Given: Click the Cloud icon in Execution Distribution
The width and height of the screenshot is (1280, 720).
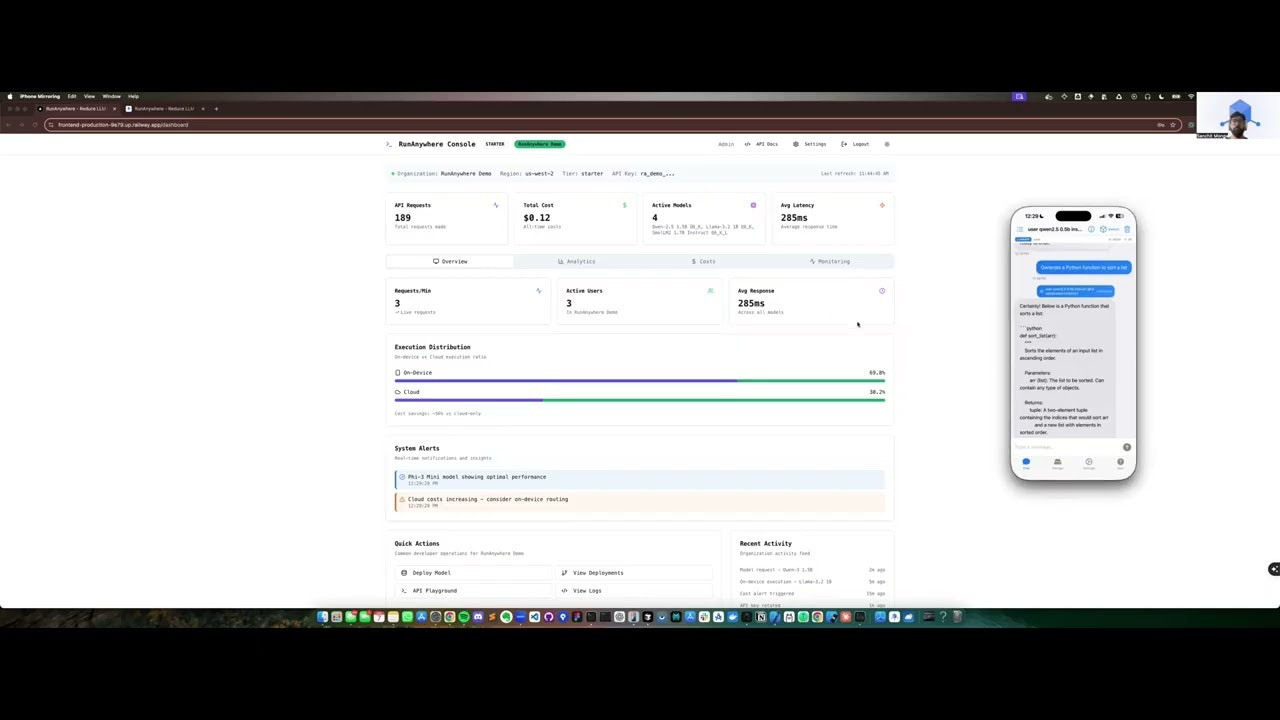Looking at the screenshot, I should [x=397, y=392].
